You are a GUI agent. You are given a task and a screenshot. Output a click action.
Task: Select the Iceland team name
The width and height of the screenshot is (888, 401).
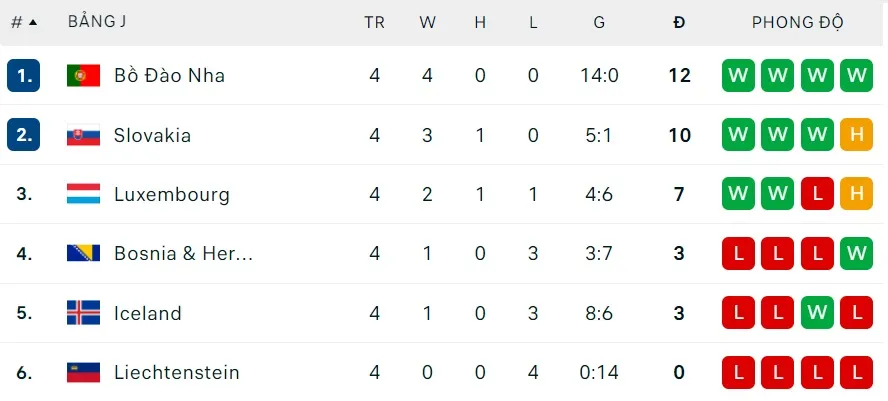click(x=147, y=313)
